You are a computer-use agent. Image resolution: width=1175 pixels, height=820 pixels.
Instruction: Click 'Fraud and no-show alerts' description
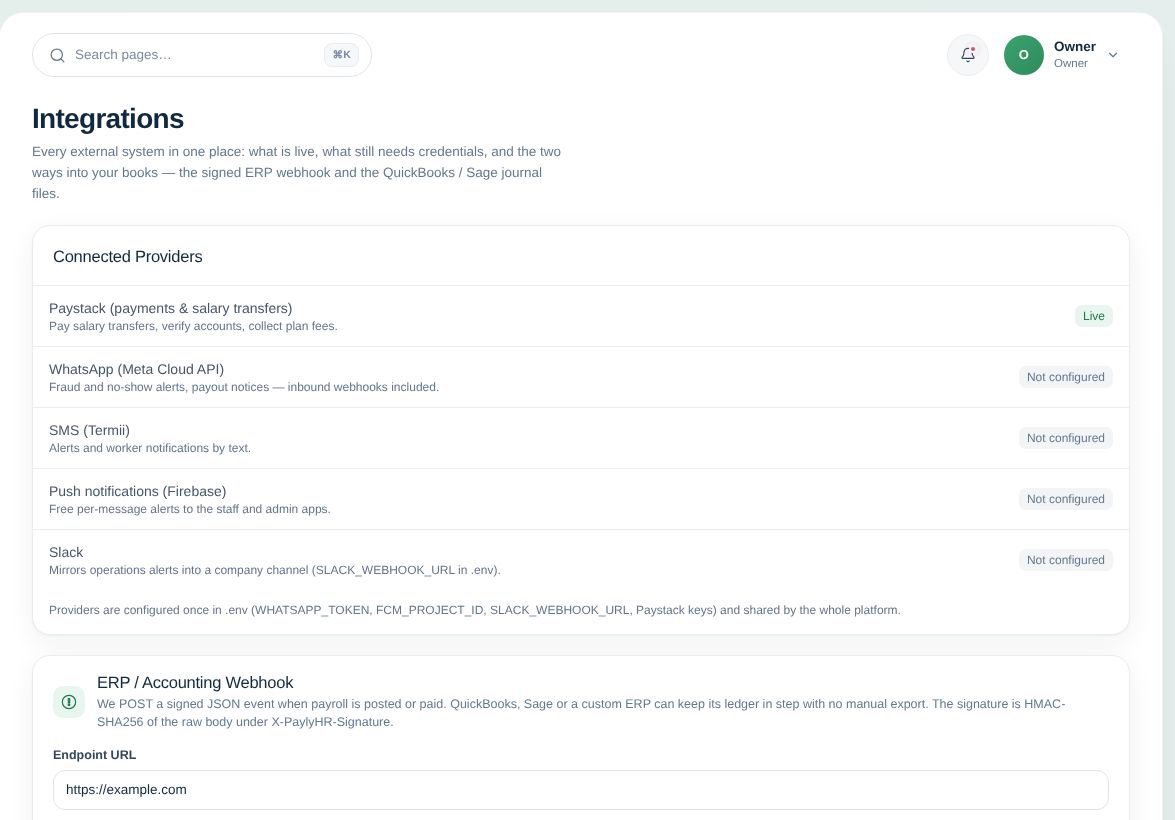point(244,387)
